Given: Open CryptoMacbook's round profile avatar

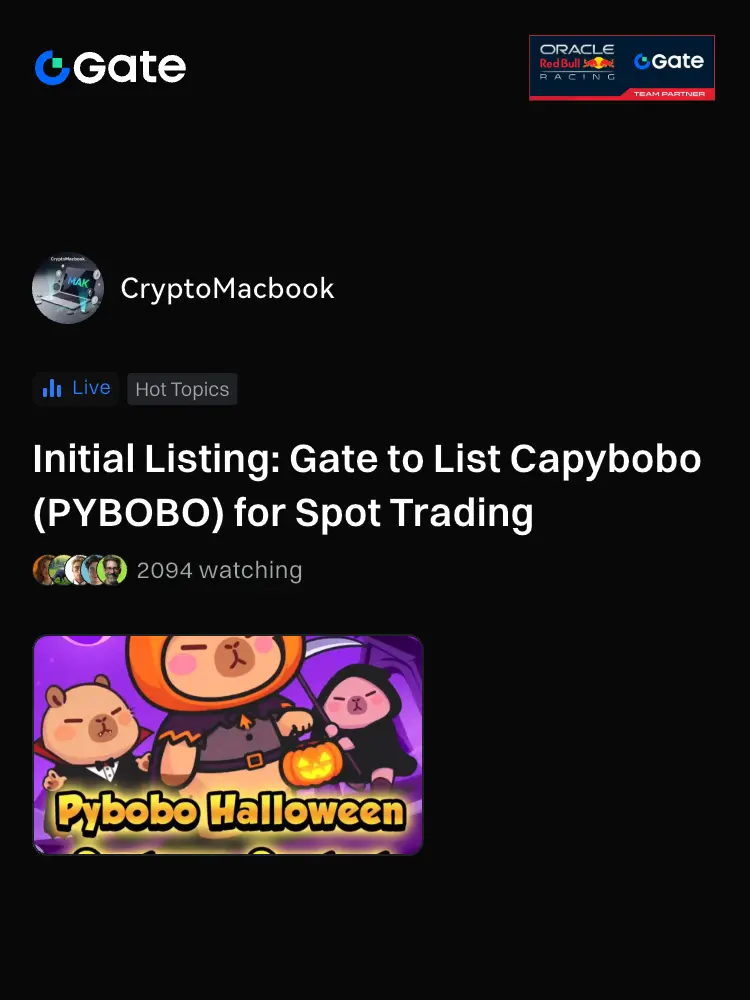Looking at the screenshot, I should 68,288.
